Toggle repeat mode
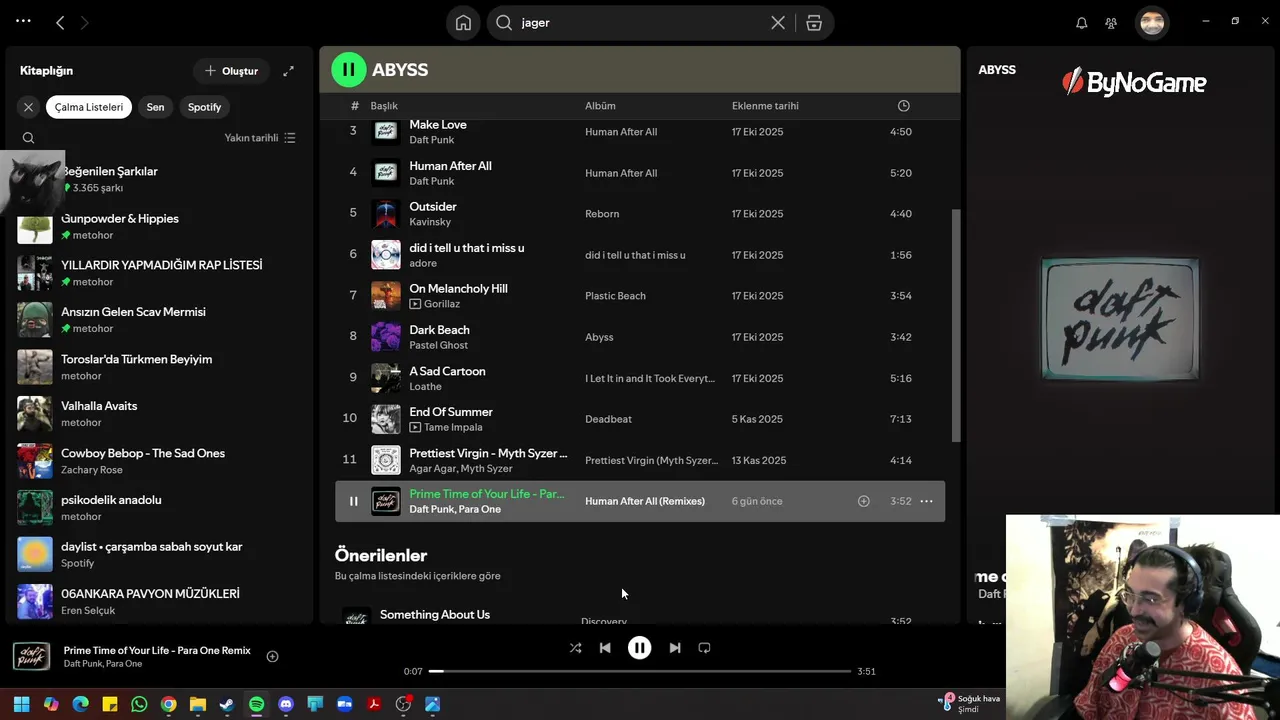 point(704,648)
